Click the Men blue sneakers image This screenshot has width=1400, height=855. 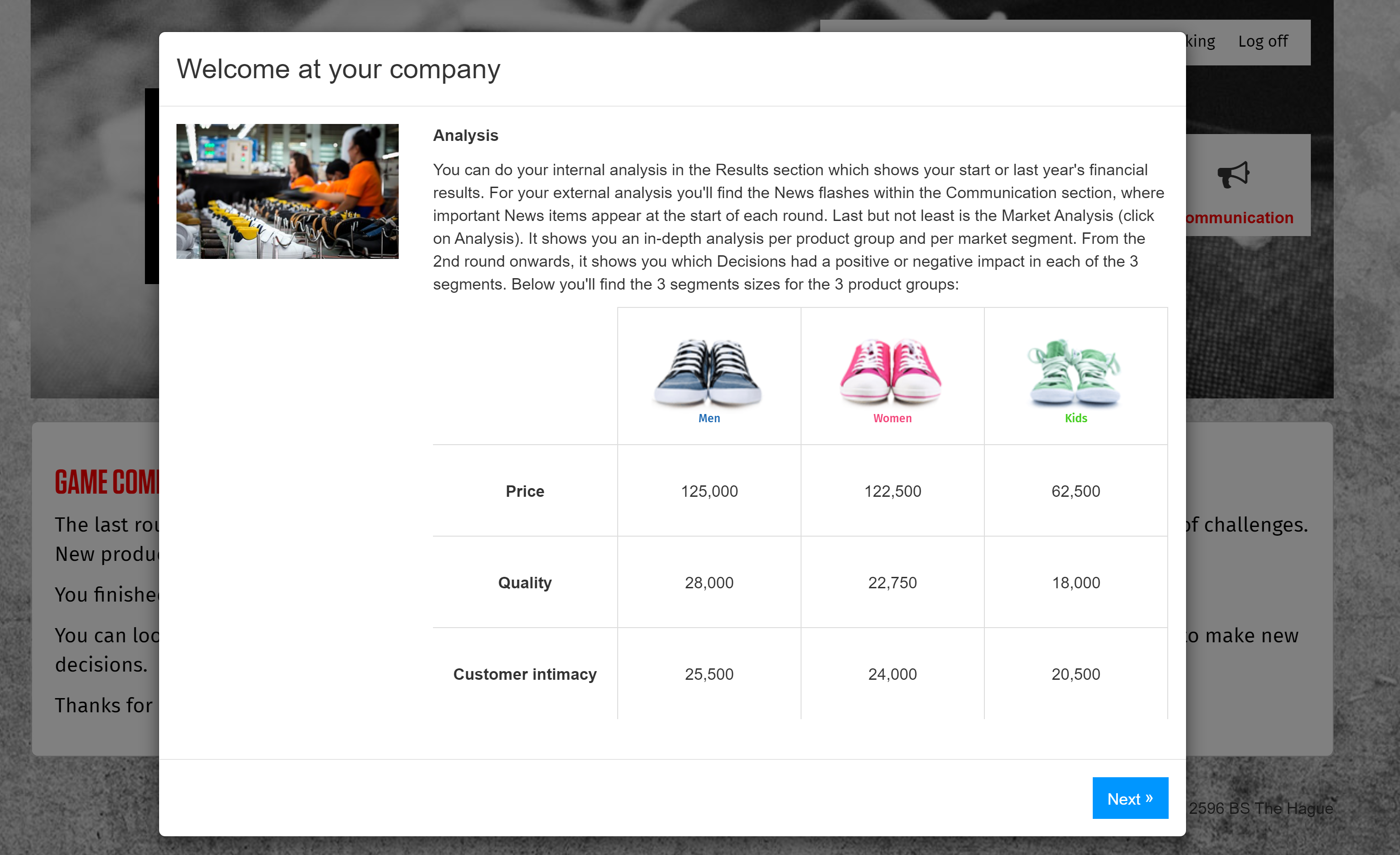[x=709, y=372]
